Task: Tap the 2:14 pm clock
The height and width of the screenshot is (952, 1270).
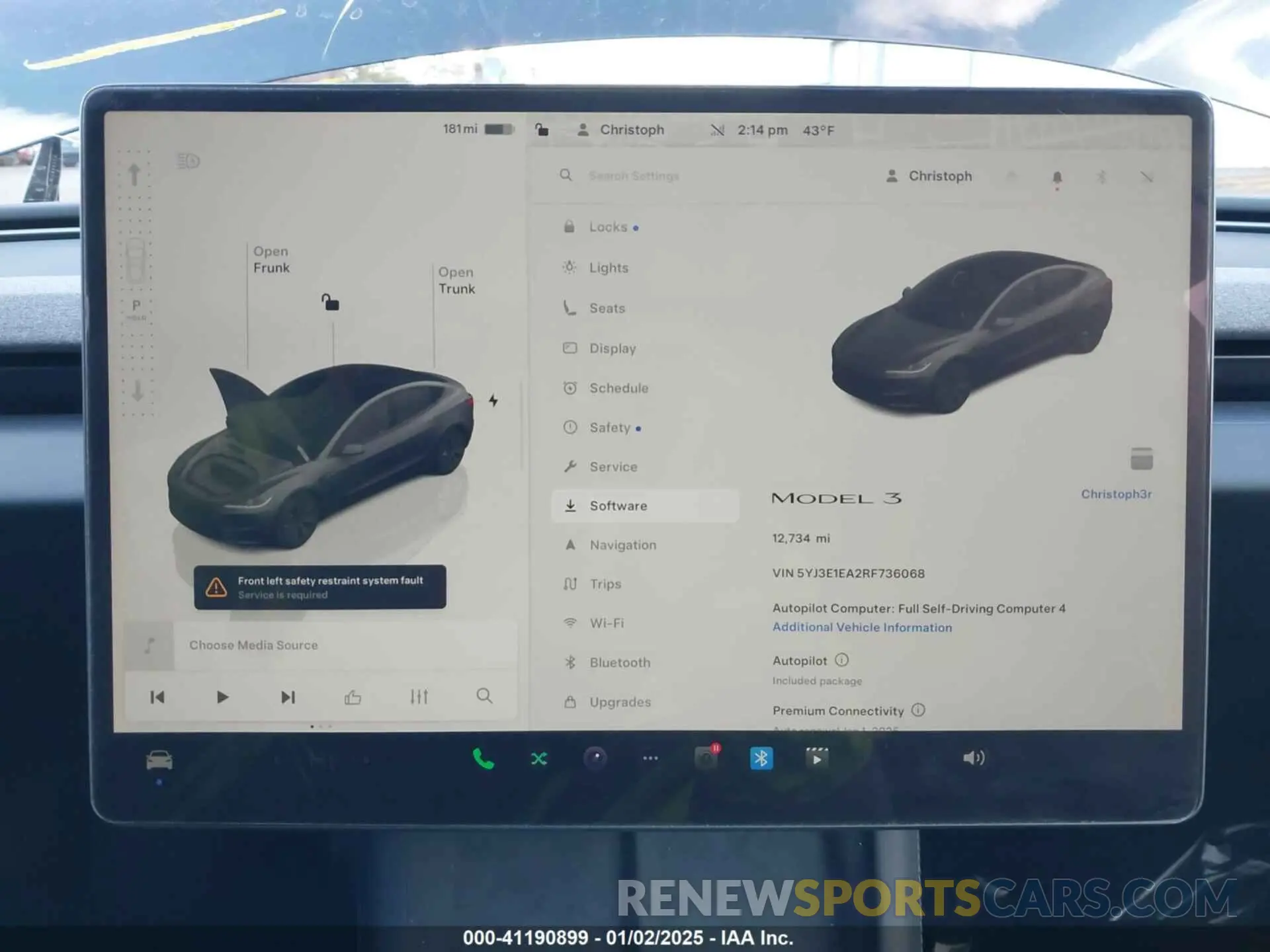Action: click(x=763, y=130)
